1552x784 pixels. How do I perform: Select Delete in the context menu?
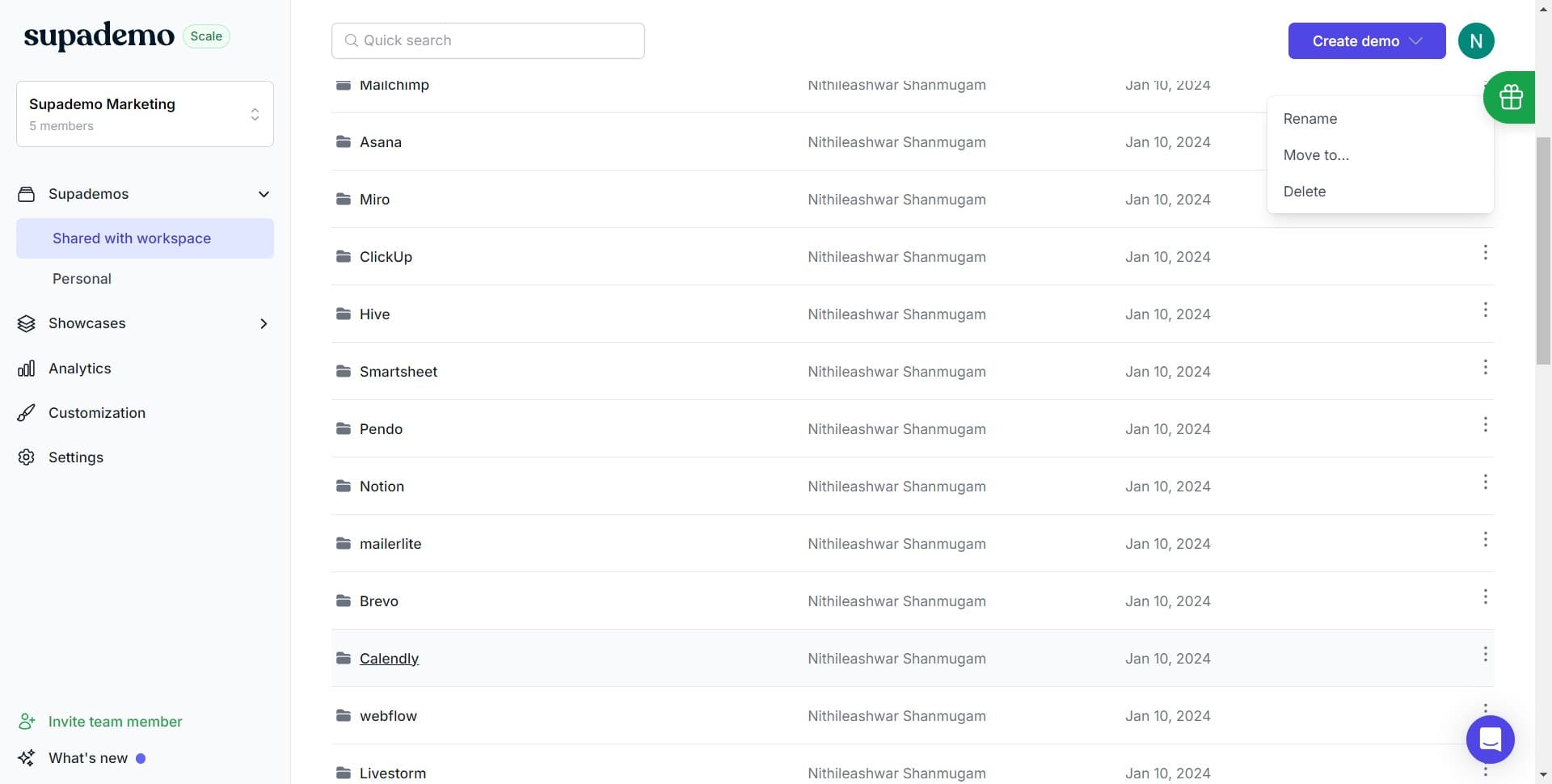pyautogui.click(x=1304, y=192)
